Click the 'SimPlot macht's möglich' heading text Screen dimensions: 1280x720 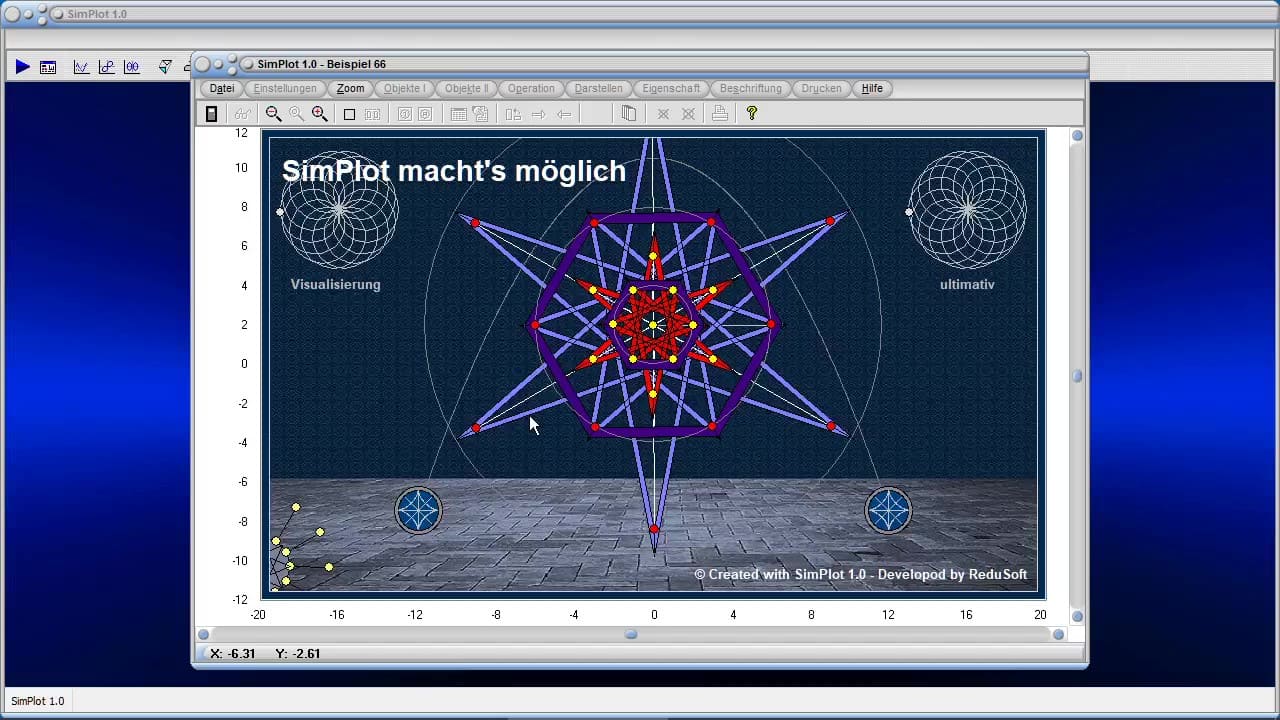click(454, 171)
